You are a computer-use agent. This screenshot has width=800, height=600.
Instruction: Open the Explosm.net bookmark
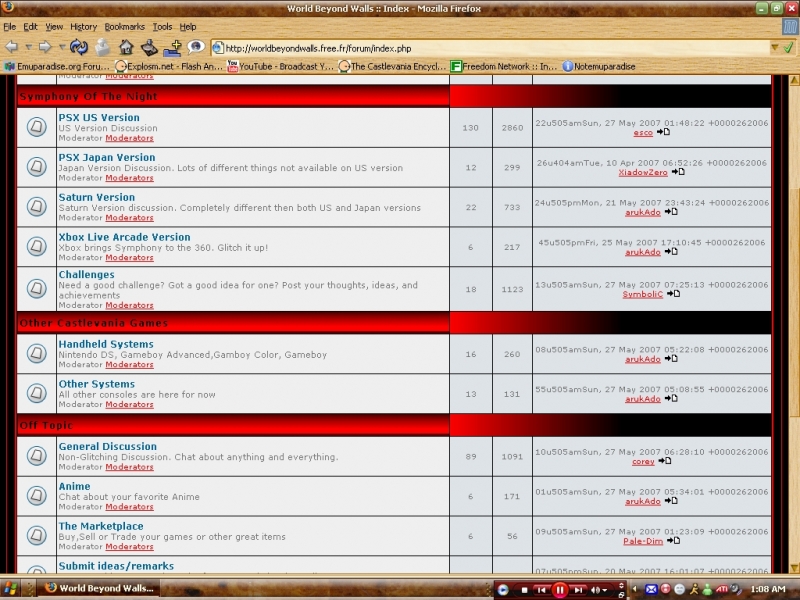[x=169, y=66]
